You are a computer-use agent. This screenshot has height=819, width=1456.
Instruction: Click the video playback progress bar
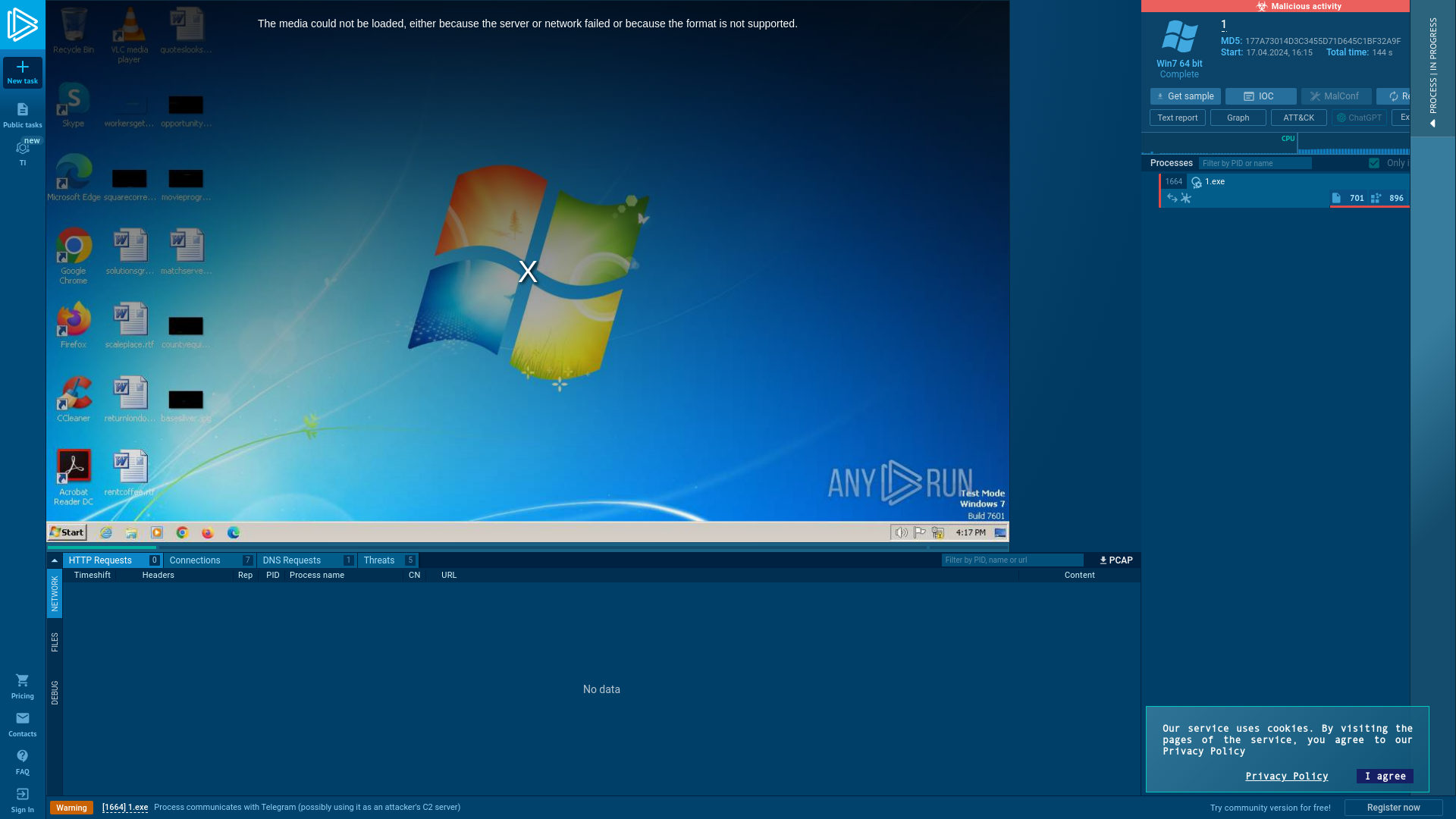coord(528,547)
